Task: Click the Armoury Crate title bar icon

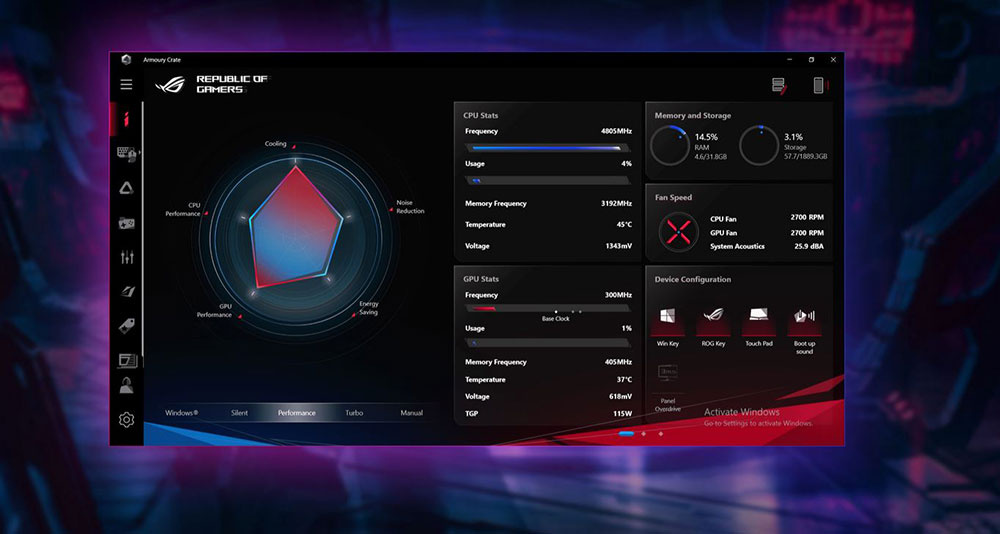Action: pos(126,59)
